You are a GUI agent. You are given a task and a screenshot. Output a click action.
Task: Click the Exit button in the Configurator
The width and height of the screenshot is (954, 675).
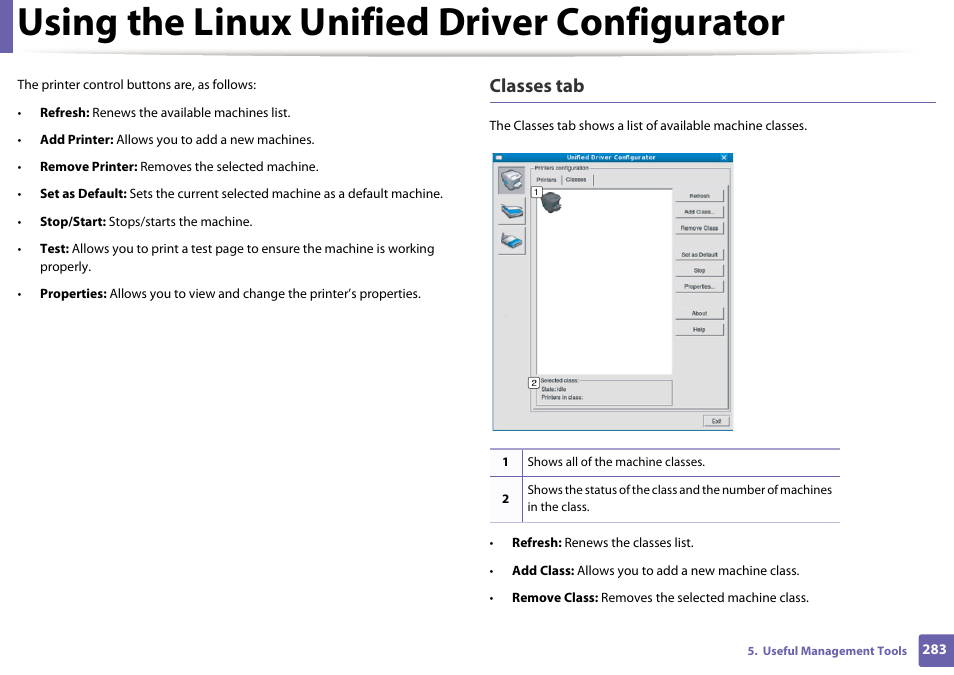point(716,421)
